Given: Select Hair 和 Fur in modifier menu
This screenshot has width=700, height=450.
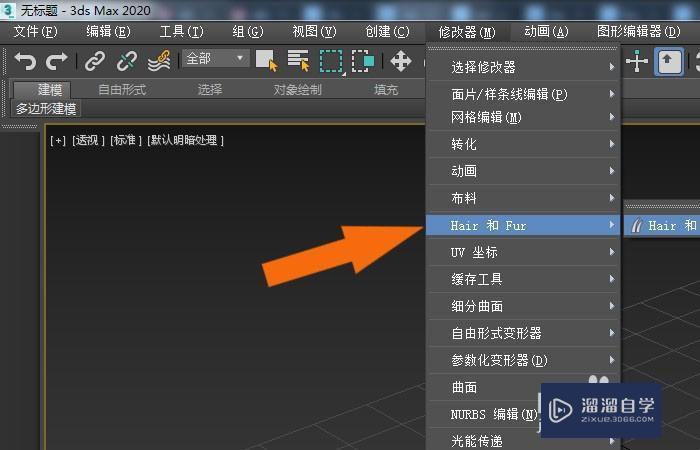Looking at the screenshot, I should coord(523,225).
